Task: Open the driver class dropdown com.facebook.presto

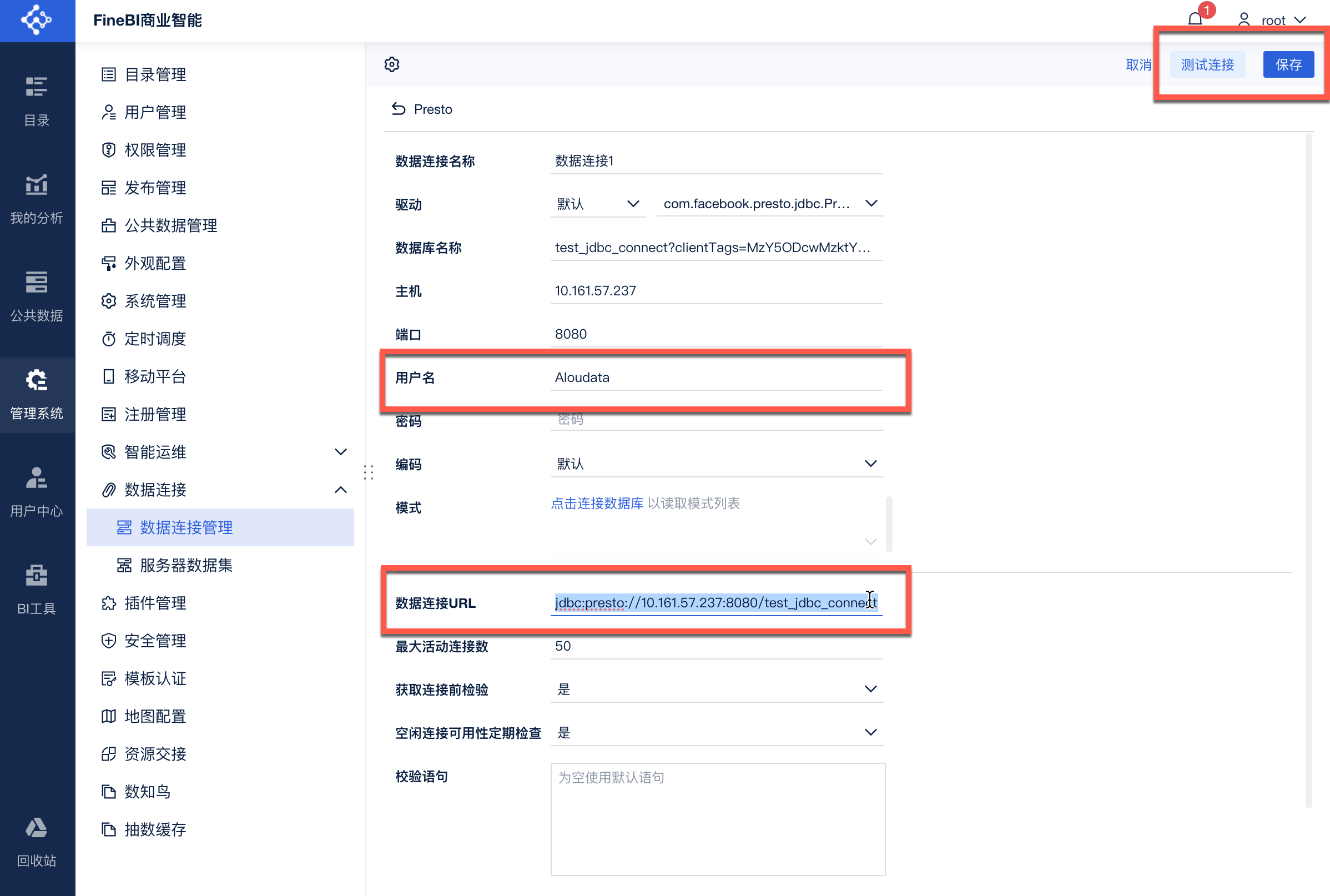Action: [x=769, y=203]
